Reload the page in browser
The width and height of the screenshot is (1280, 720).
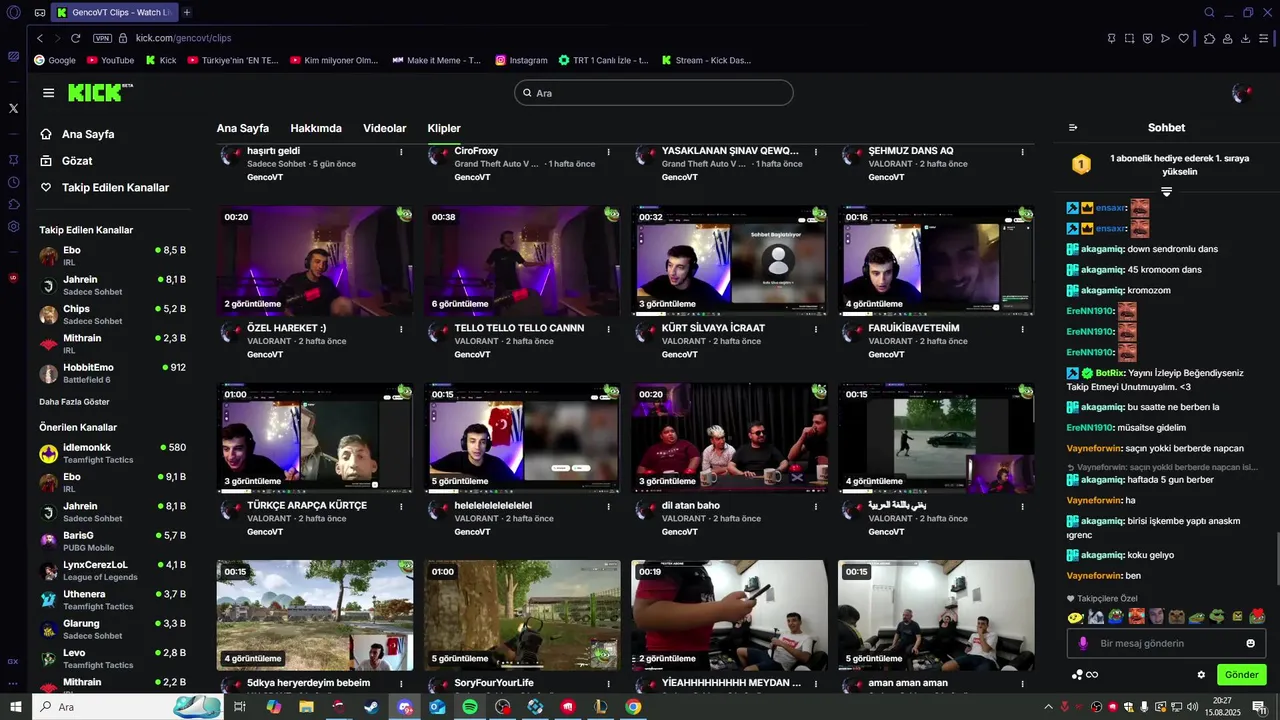point(76,38)
